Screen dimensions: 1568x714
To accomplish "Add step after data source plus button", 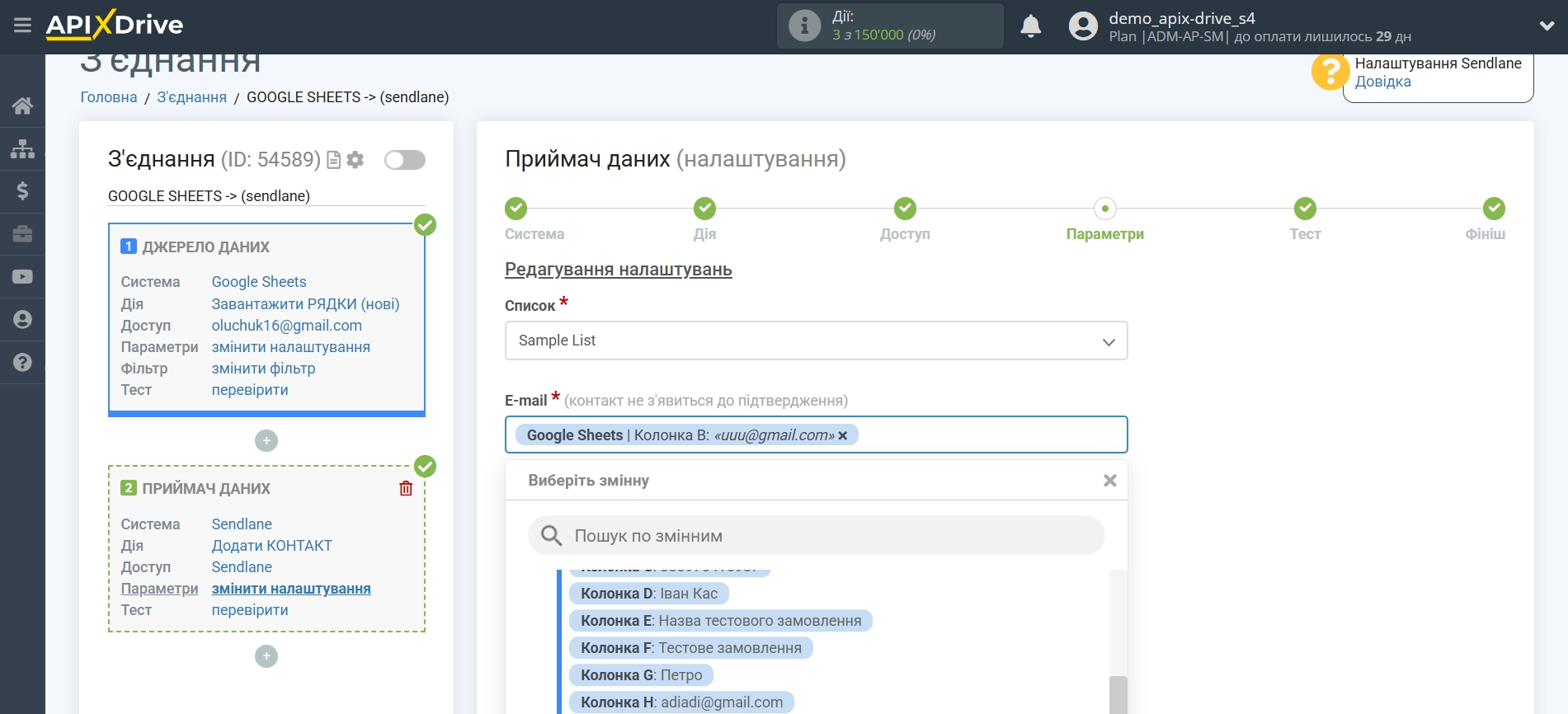I will tap(266, 441).
